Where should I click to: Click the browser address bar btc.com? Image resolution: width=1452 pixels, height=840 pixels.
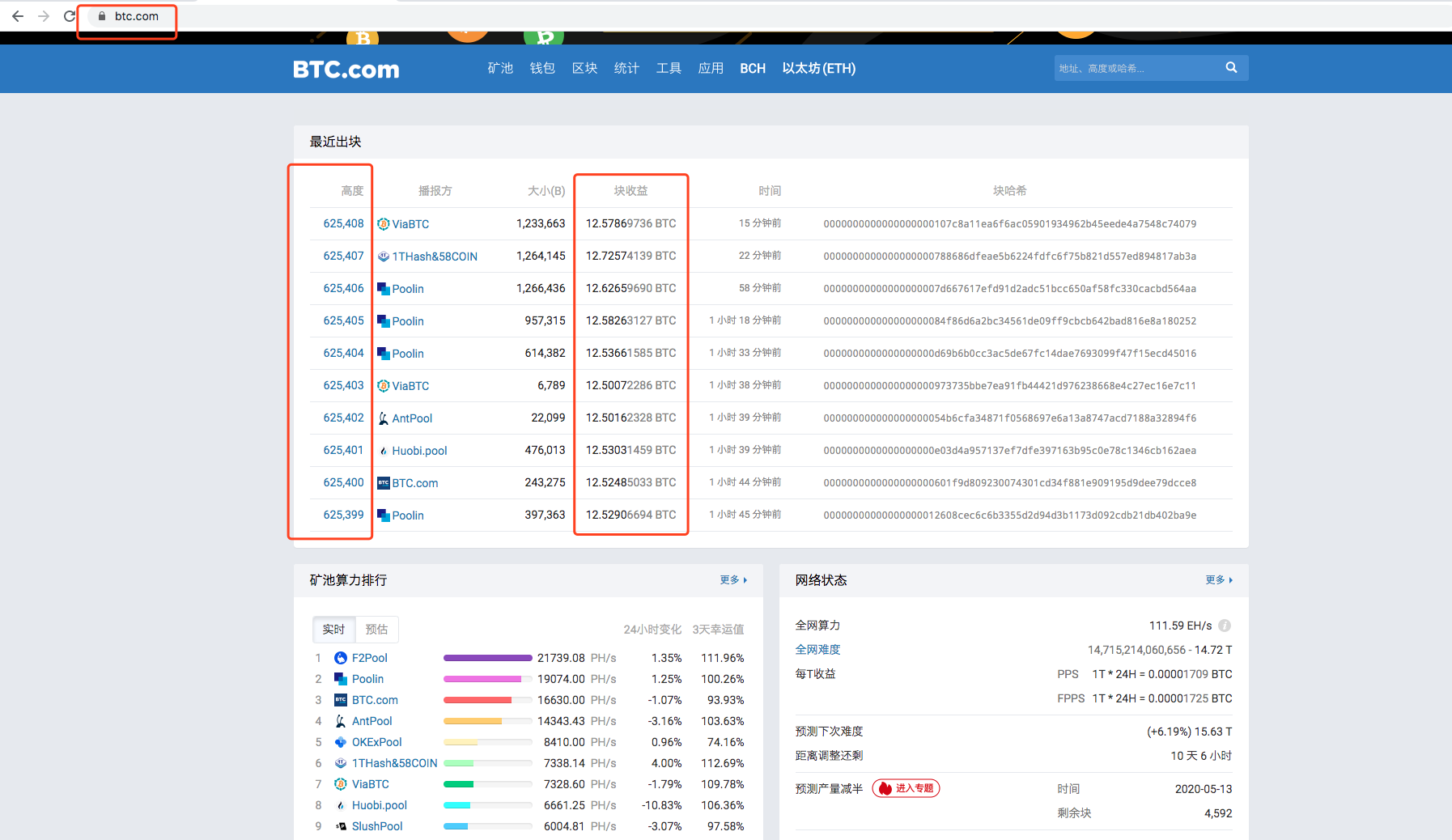click(x=137, y=16)
